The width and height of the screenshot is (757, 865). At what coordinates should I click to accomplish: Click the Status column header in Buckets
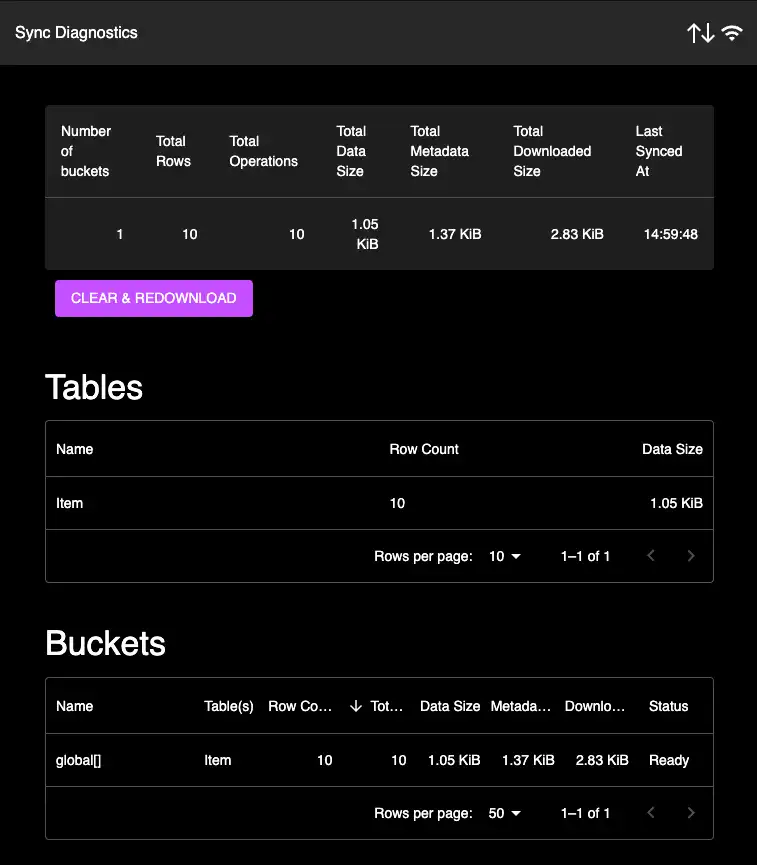tap(668, 706)
